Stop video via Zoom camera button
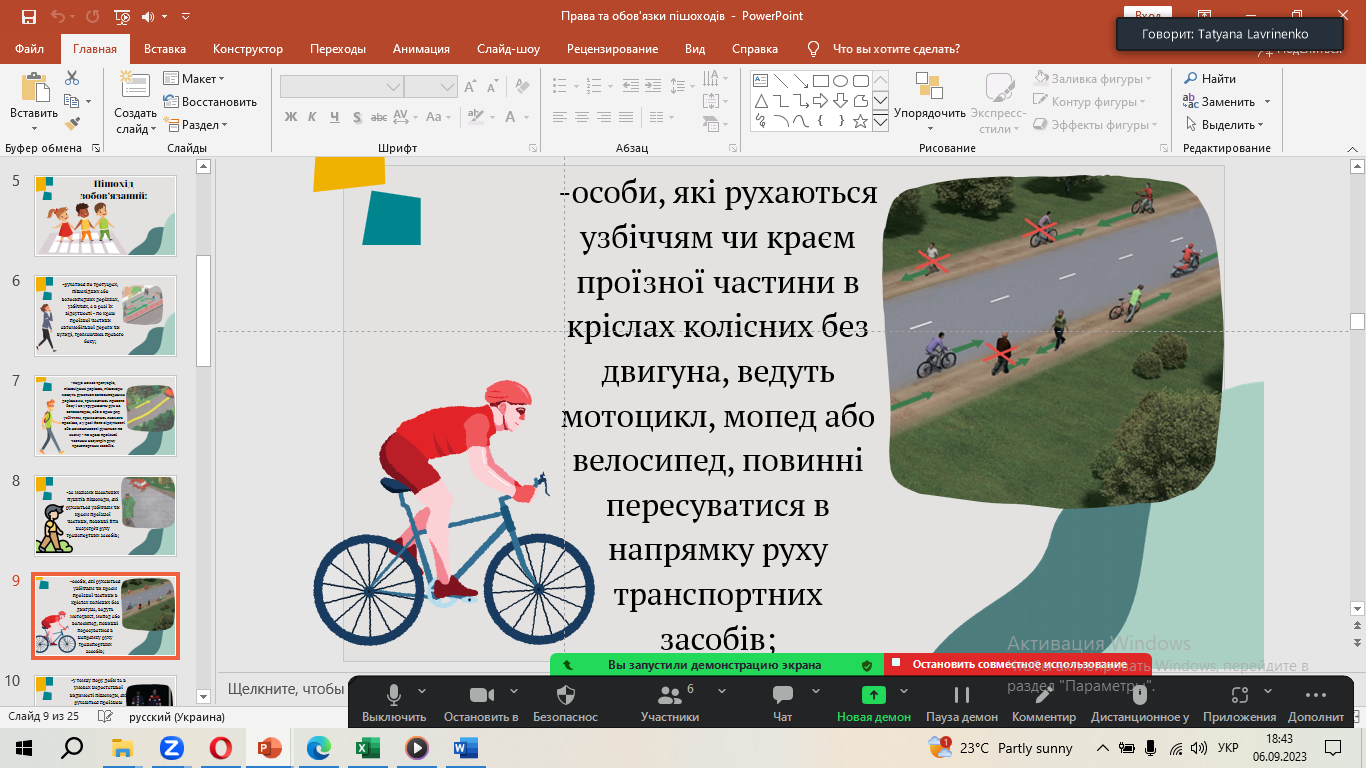Image resolution: width=1366 pixels, height=768 pixels. [481, 701]
